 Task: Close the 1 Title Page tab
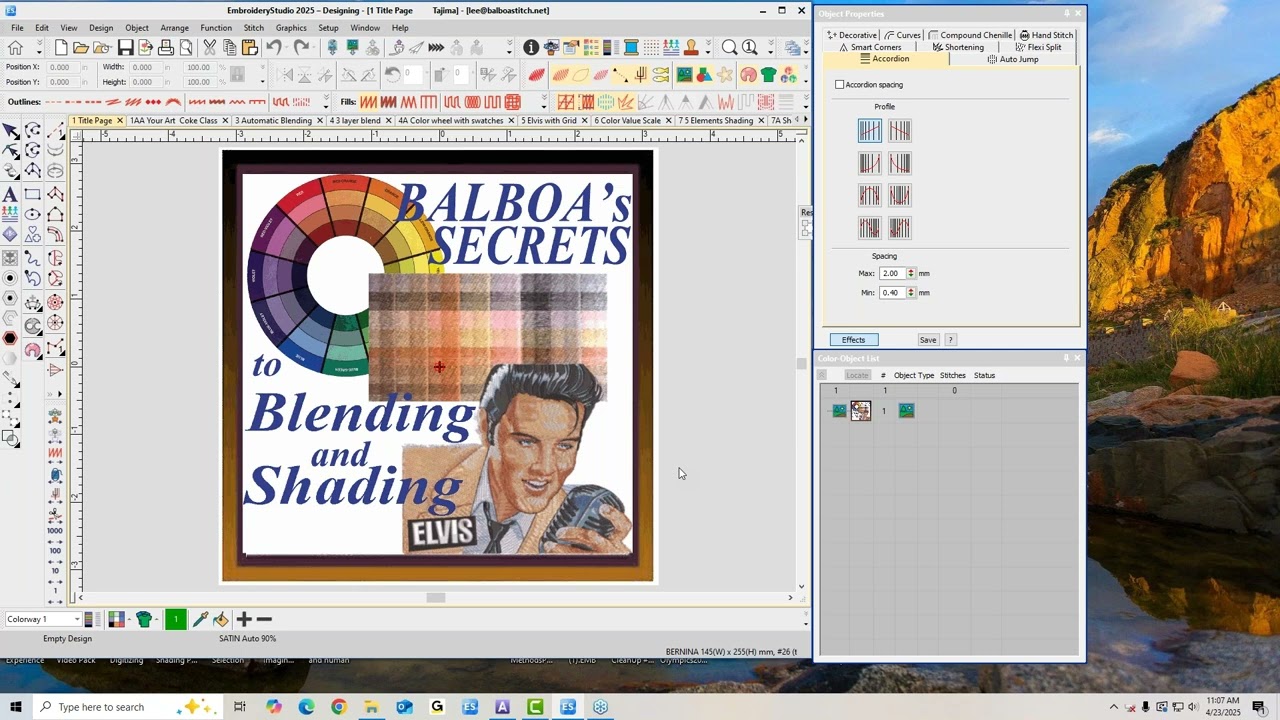pos(119,120)
